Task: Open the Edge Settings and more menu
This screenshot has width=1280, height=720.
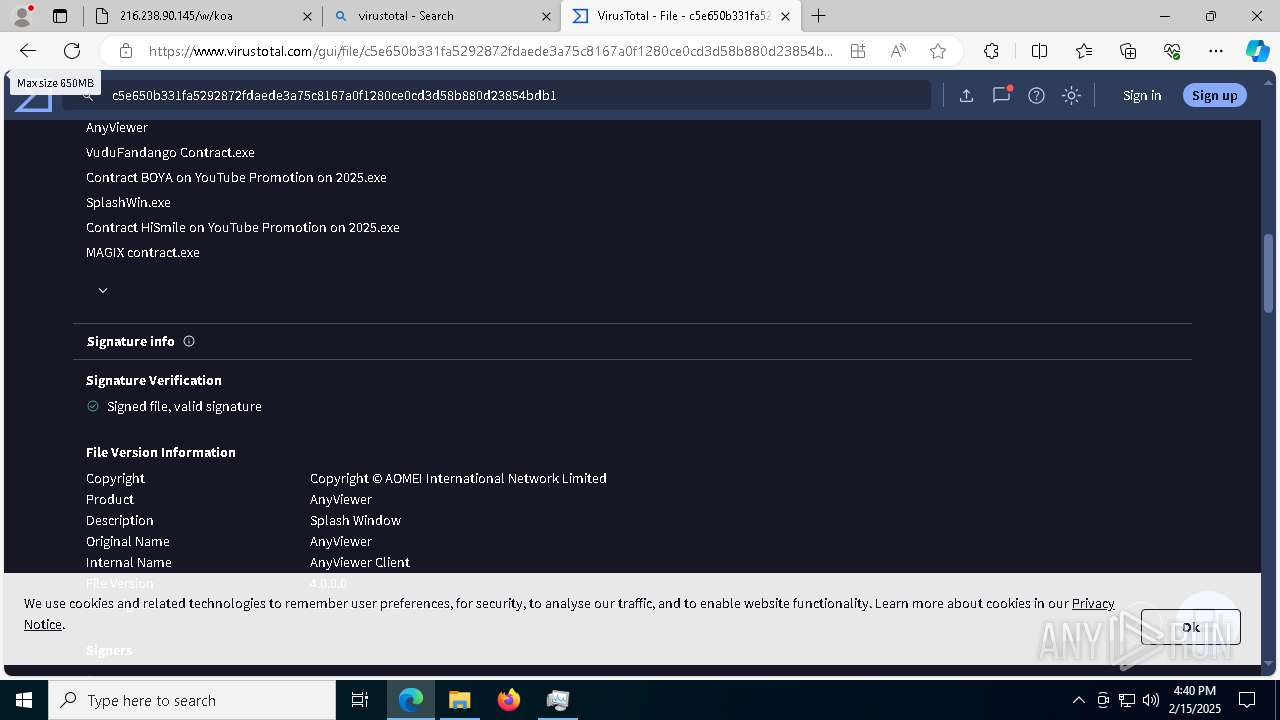Action: click(x=1216, y=51)
